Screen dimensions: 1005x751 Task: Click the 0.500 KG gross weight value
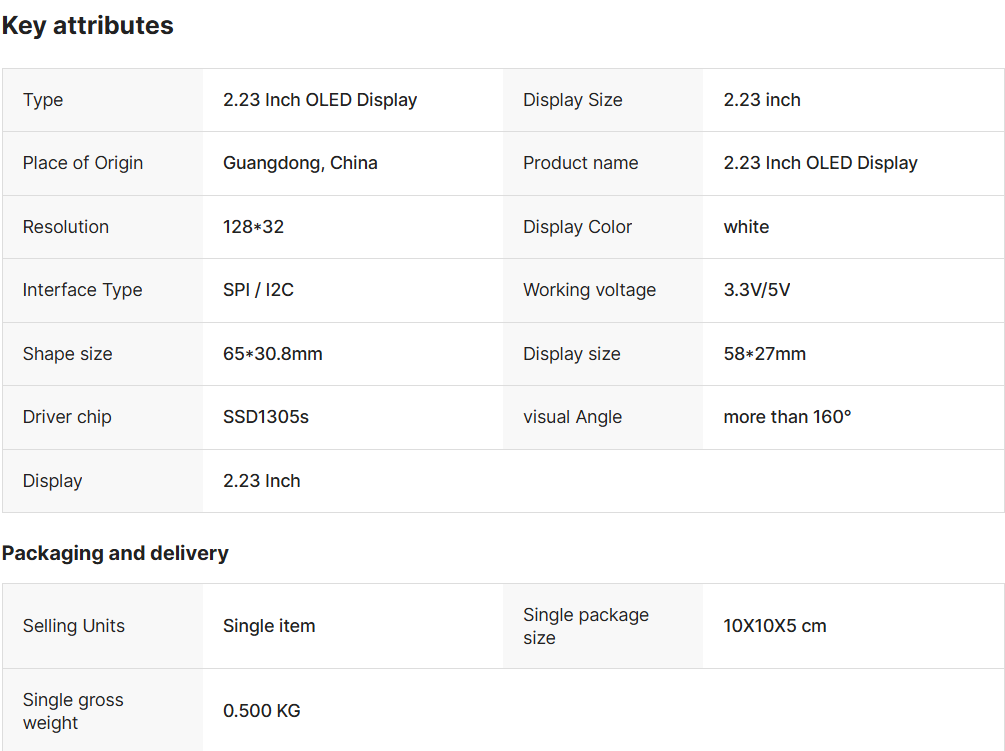pos(261,711)
